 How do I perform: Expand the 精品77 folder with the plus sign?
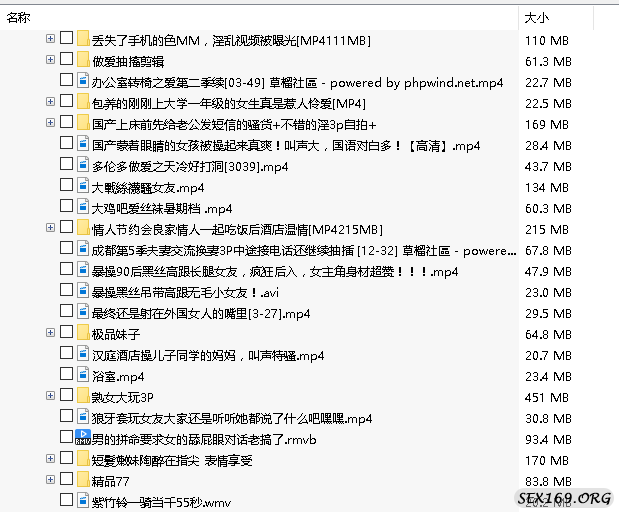click(x=50, y=480)
